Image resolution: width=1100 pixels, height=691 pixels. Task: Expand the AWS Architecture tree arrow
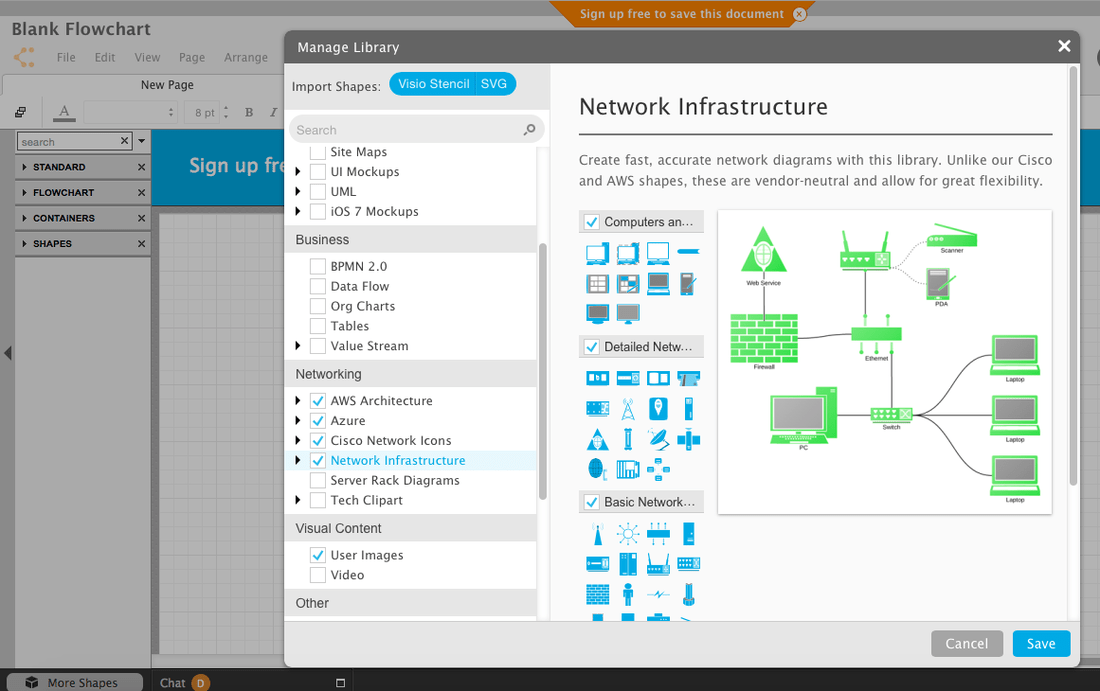click(297, 401)
